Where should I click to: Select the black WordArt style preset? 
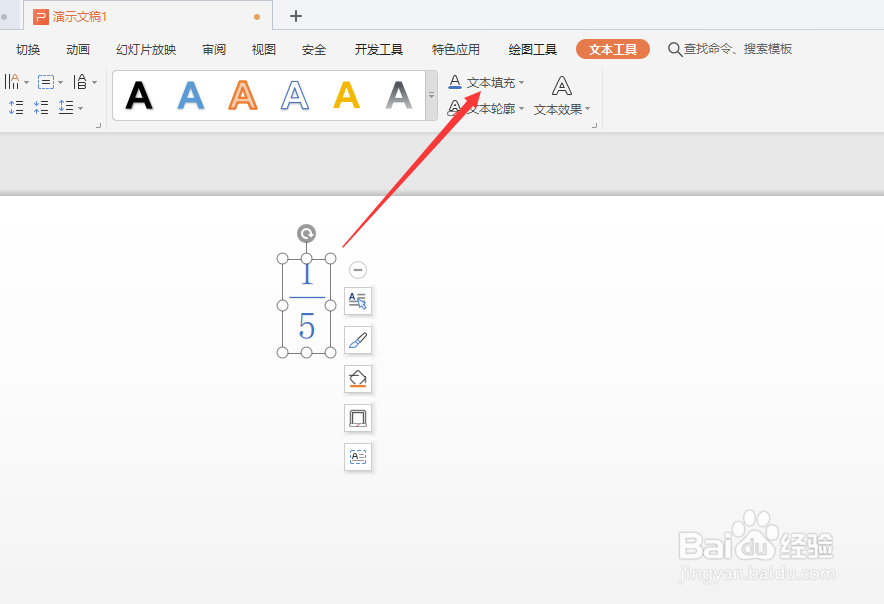[x=137, y=95]
